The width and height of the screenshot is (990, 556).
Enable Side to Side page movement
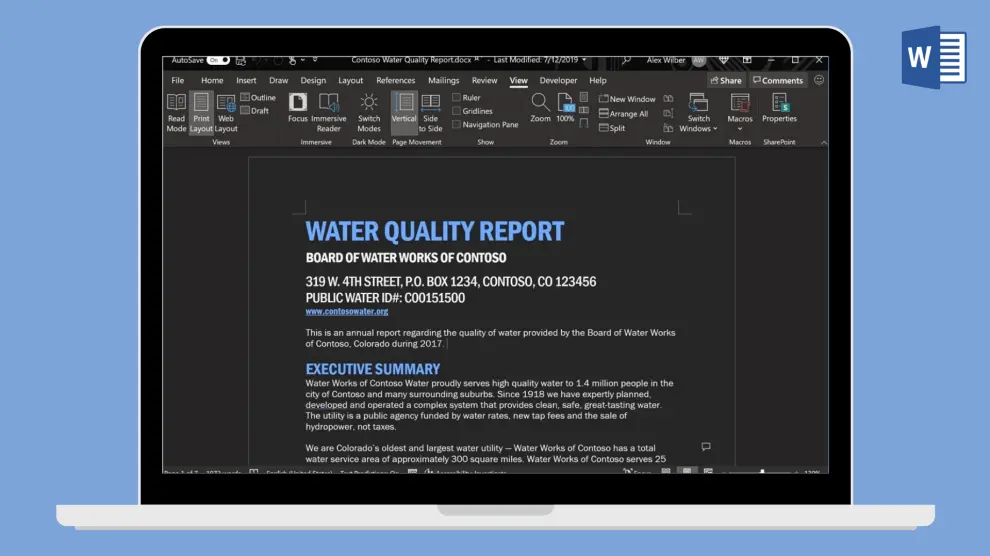tap(431, 112)
